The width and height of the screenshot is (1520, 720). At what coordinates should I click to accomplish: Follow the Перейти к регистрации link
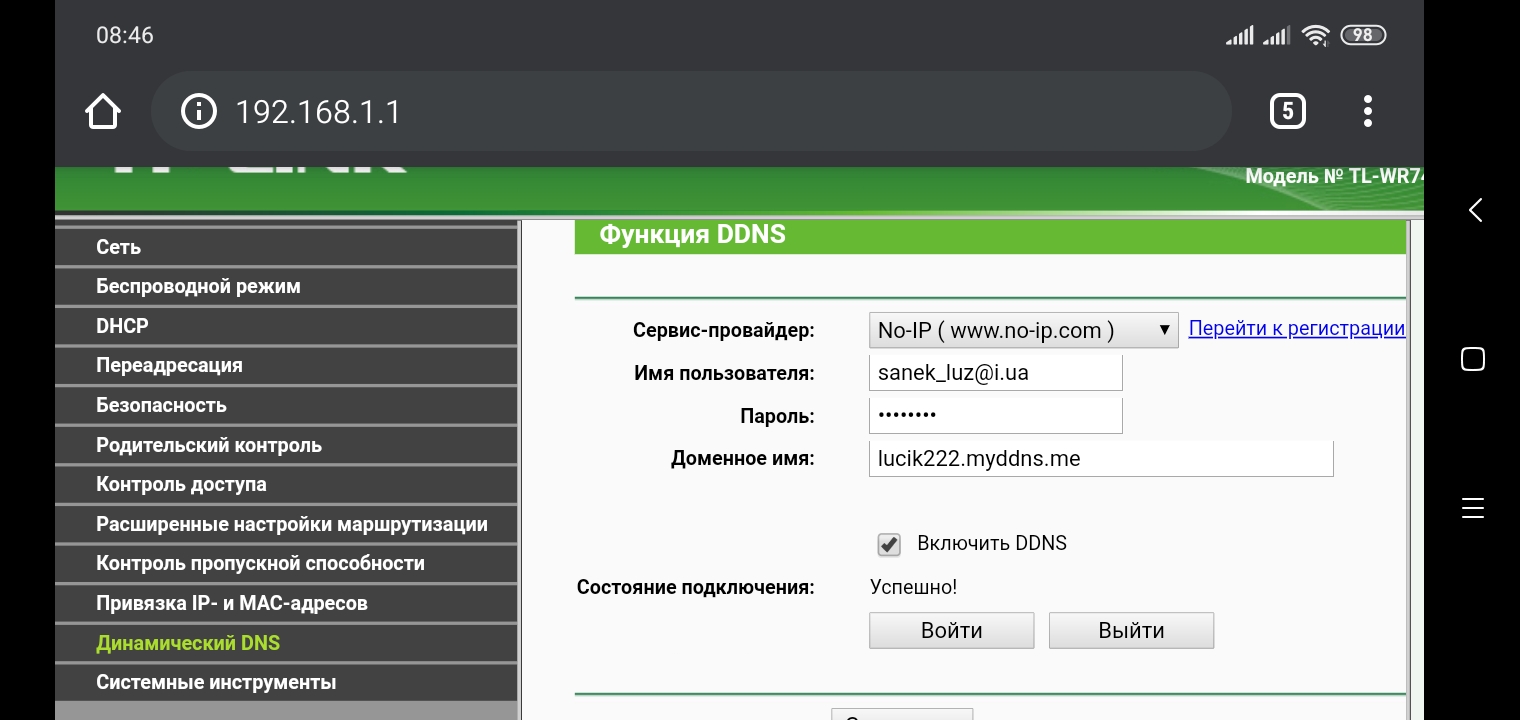(1296, 329)
